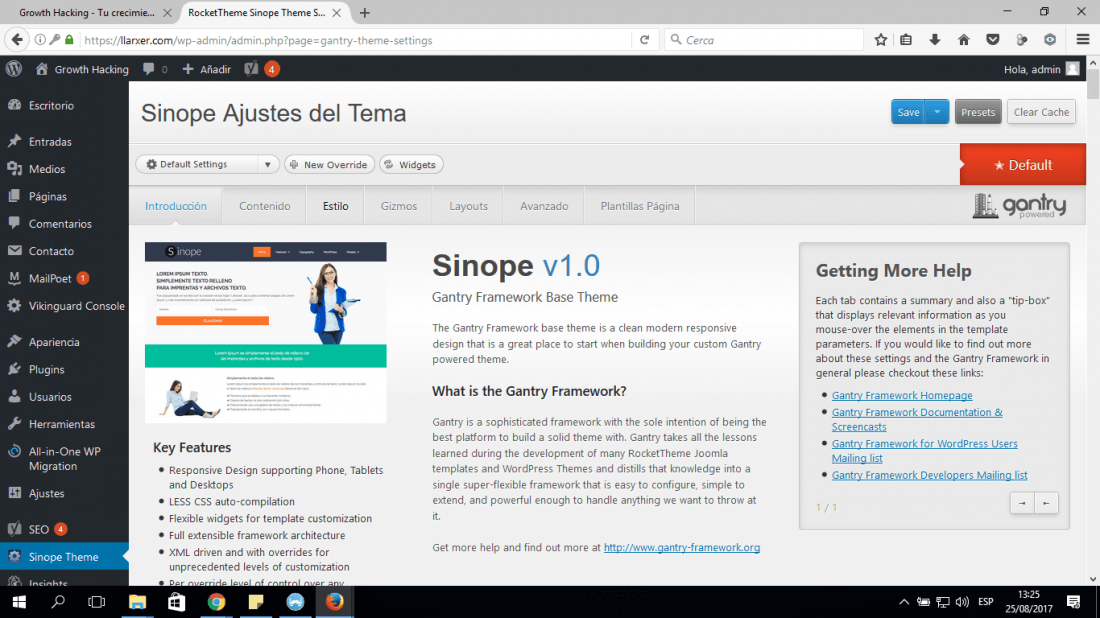
Task: Open comments bubble in admin bar
Action: point(148,69)
